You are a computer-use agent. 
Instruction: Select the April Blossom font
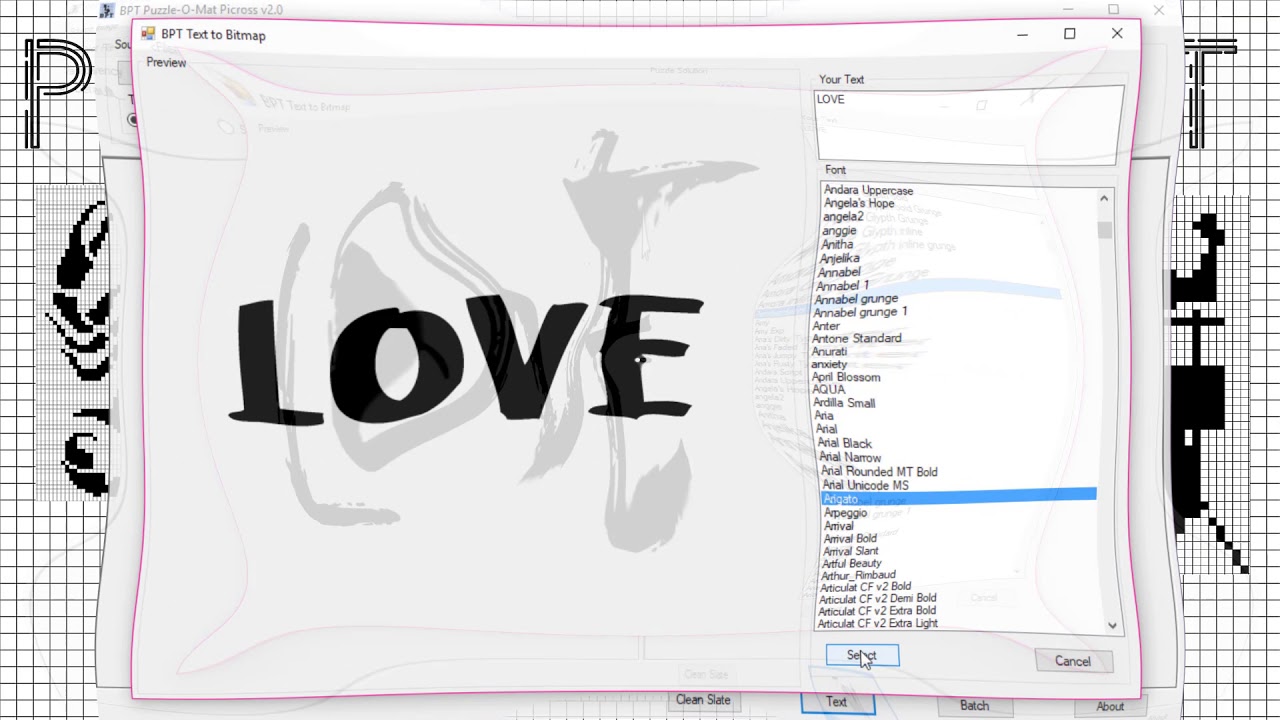pyautogui.click(x=846, y=377)
